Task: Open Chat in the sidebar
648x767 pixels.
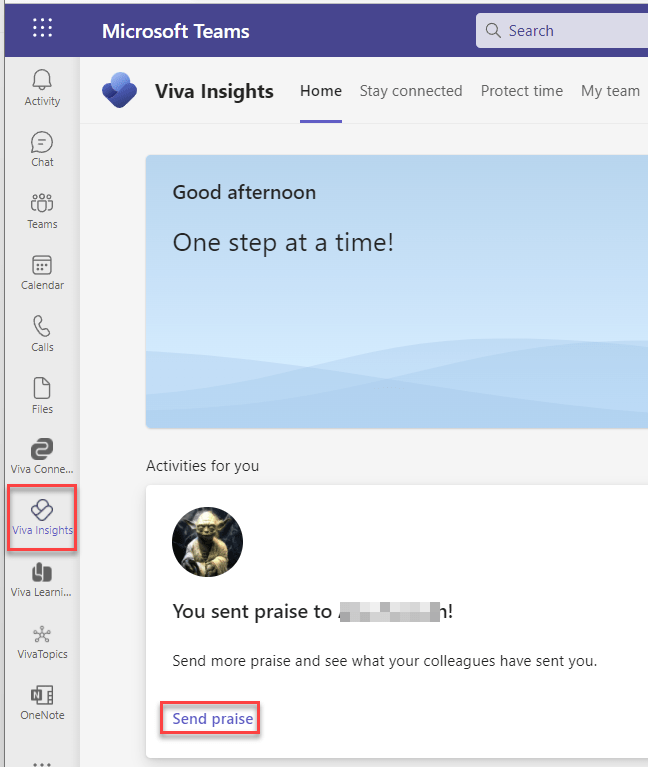Action: 42,149
